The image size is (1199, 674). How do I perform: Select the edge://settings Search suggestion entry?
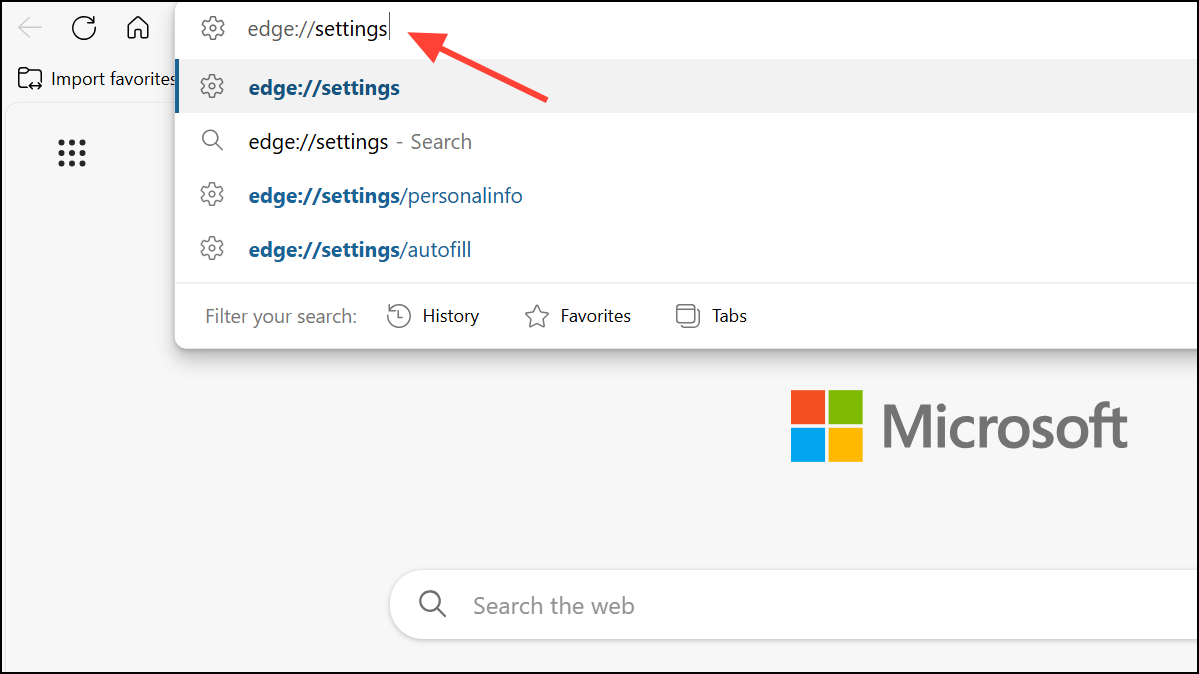[x=360, y=141]
